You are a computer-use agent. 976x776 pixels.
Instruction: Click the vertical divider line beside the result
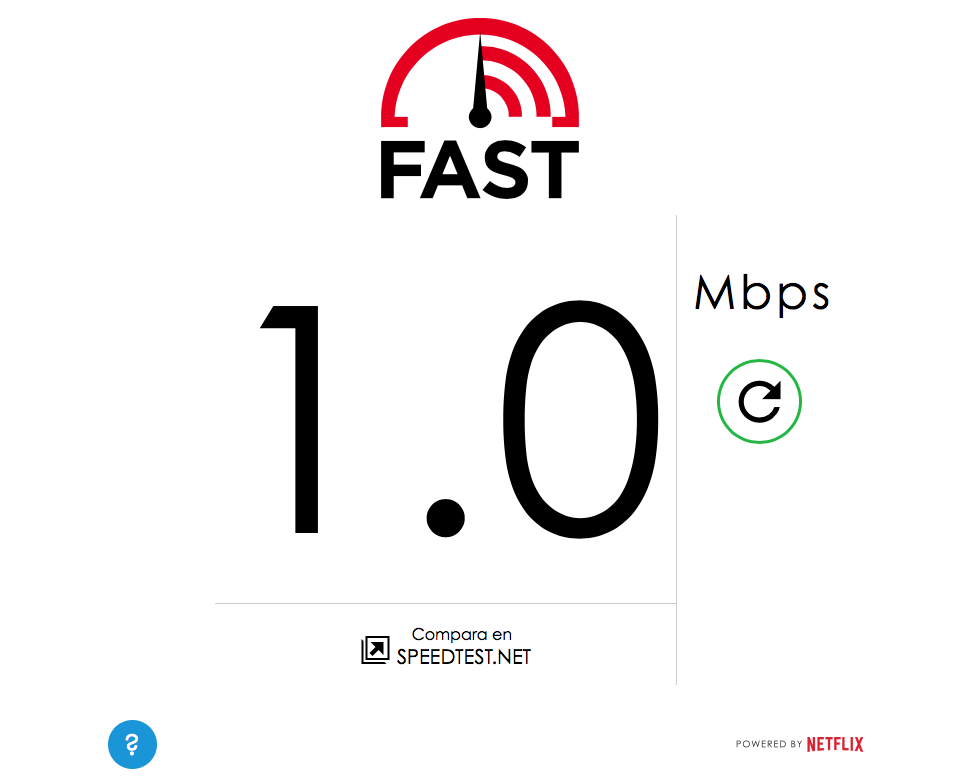677,450
